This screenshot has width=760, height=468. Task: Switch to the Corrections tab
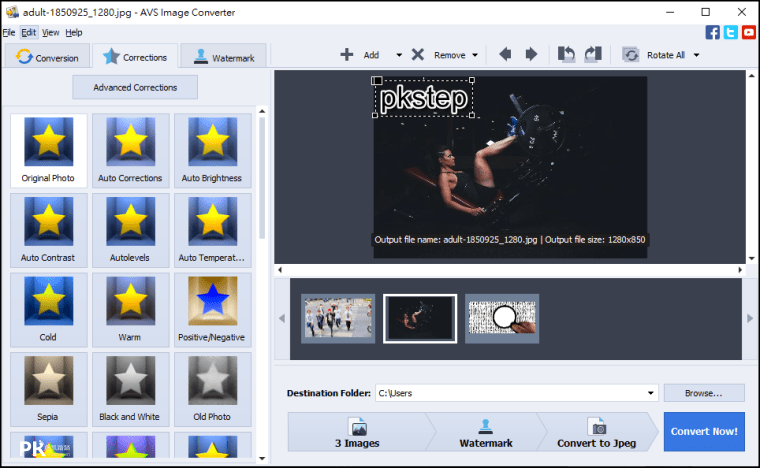click(135, 56)
